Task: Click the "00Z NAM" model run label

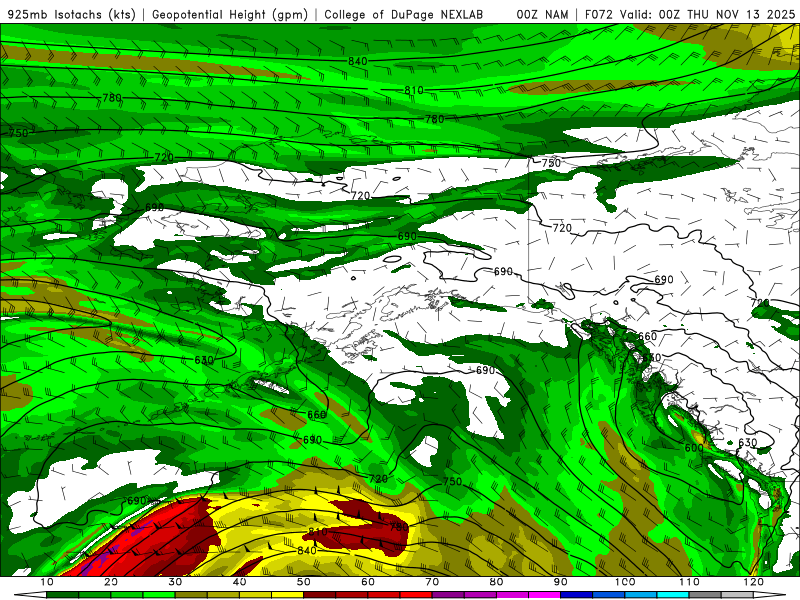Action: point(542,15)
